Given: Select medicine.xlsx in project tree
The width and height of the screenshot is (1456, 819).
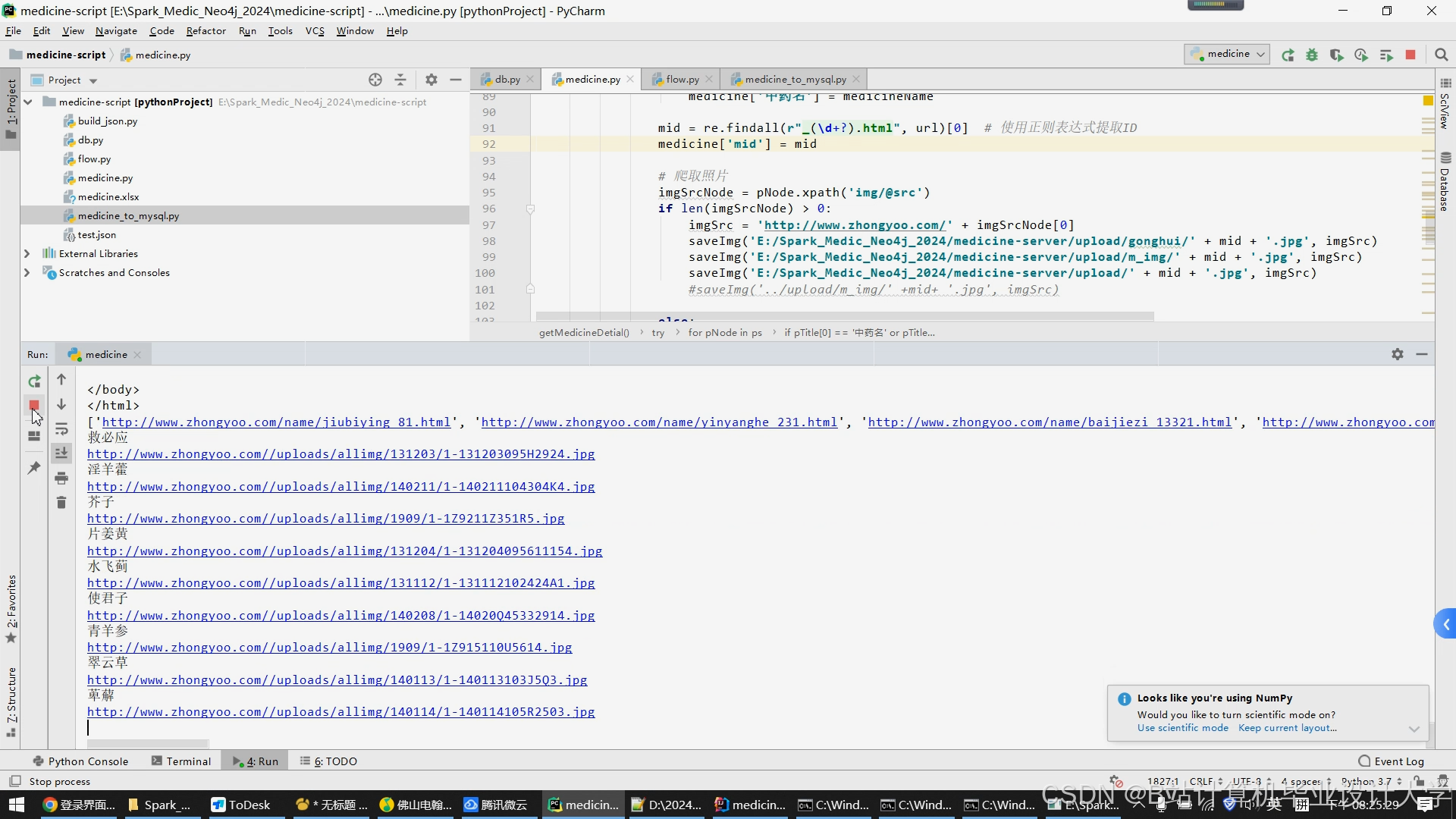Looking at the screenshot, I should (108, 196).
